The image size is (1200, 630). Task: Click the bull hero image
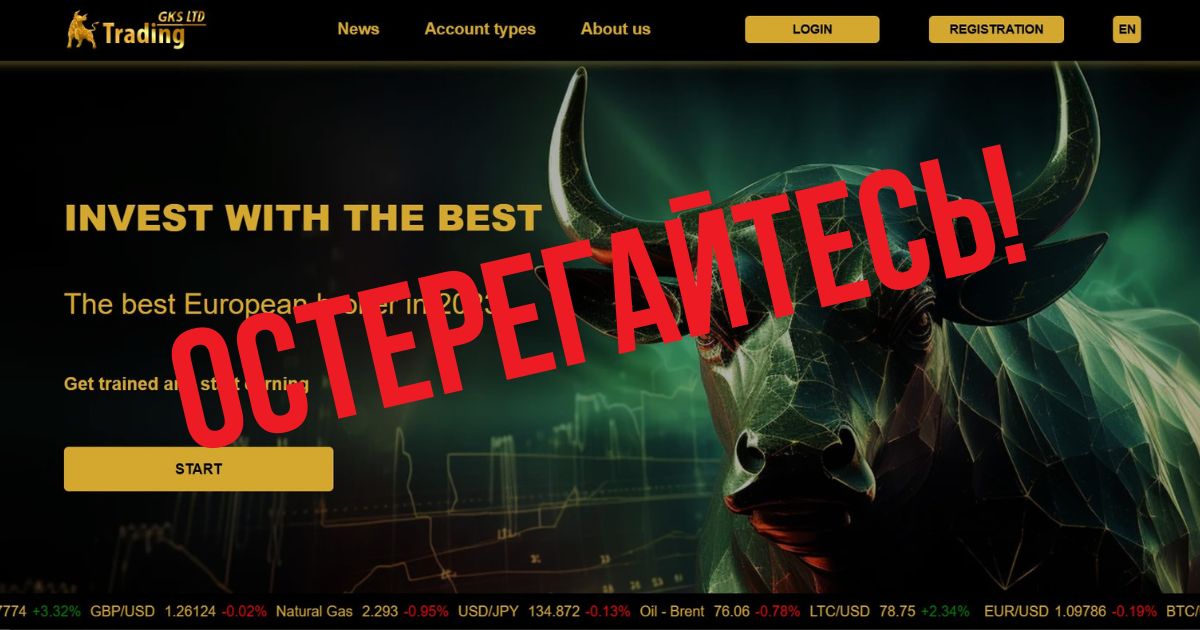point(880,330)
